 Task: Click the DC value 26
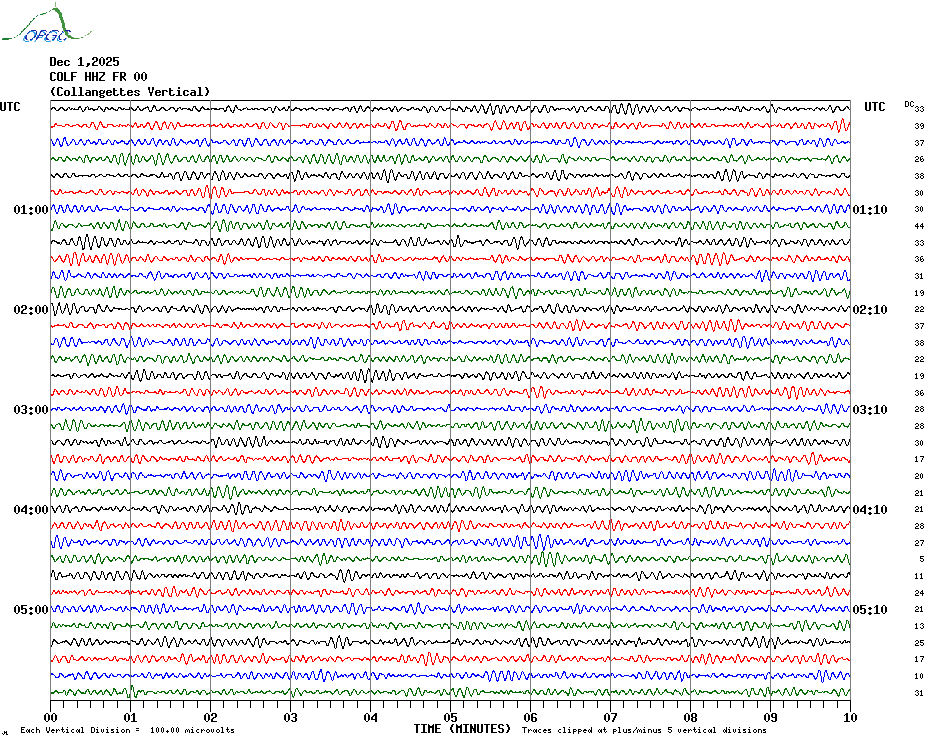point(919,159)
